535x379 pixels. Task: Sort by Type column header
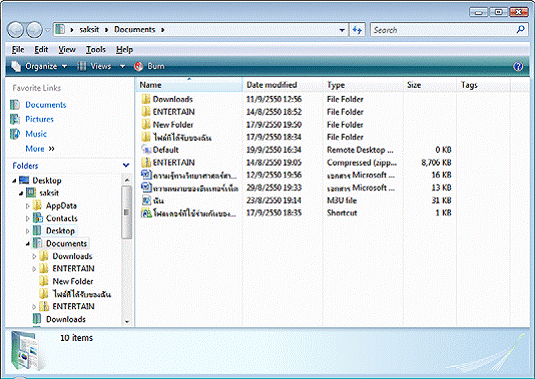(363, 85)
